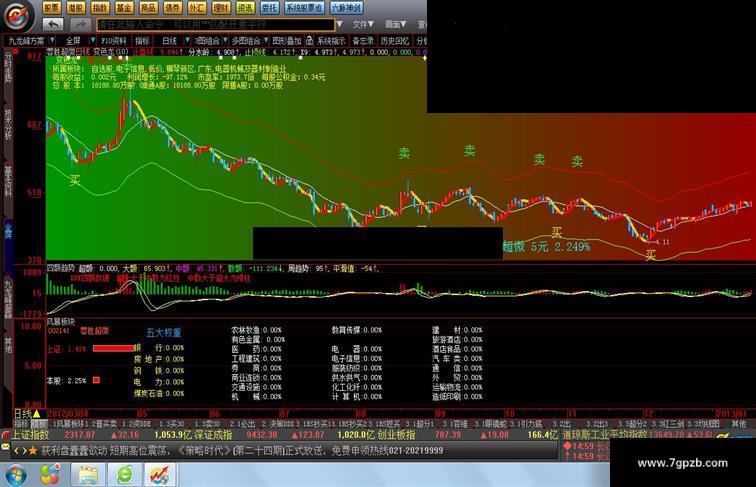Click the 指标 toolbar item
Image resolution: width=756 pixels, height=487 pixels.
point(143,41)
